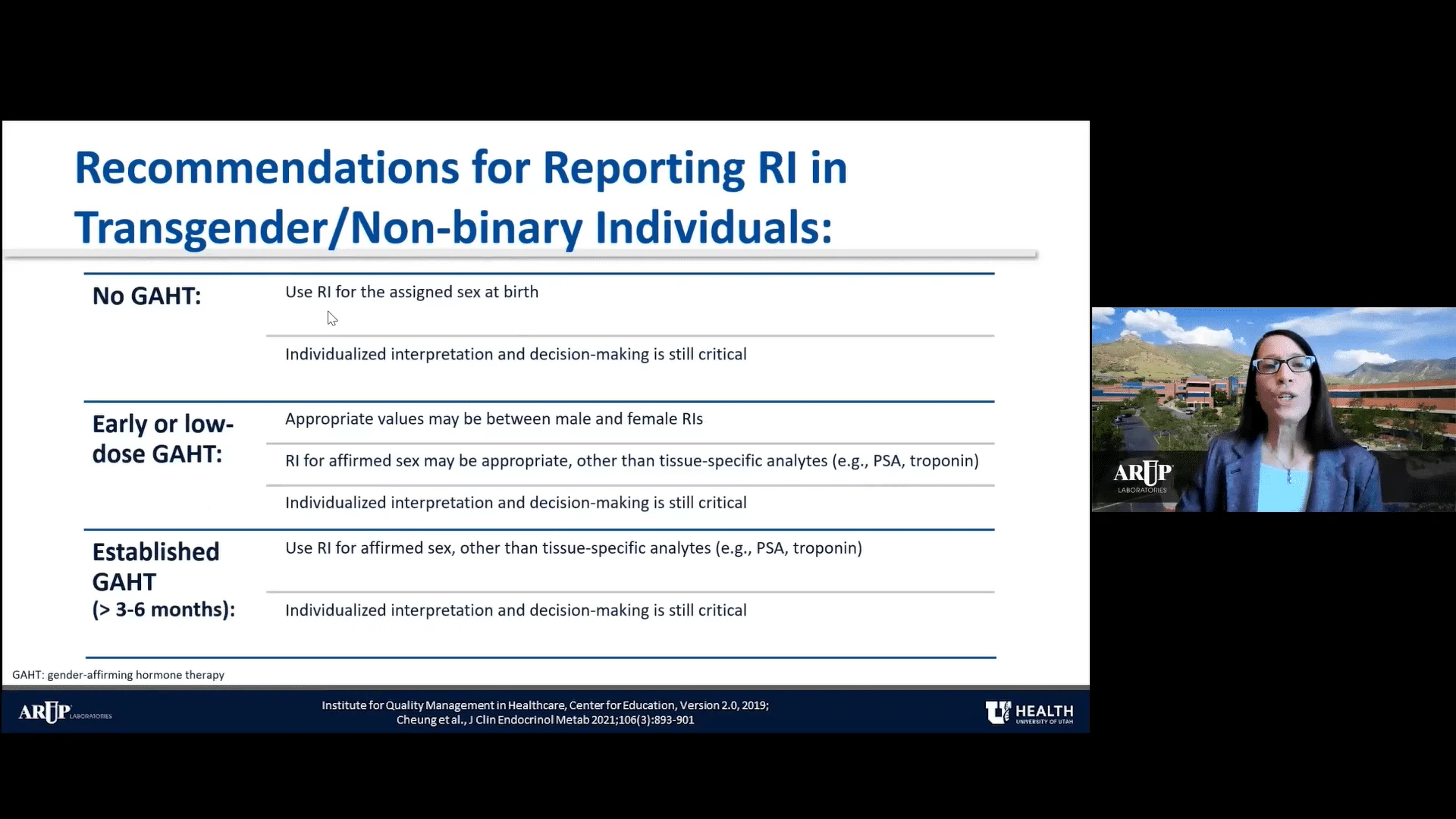Click the U Health University of Utah logo
The width and height of the screenshot is (1456, 819).
point(1029,713)
